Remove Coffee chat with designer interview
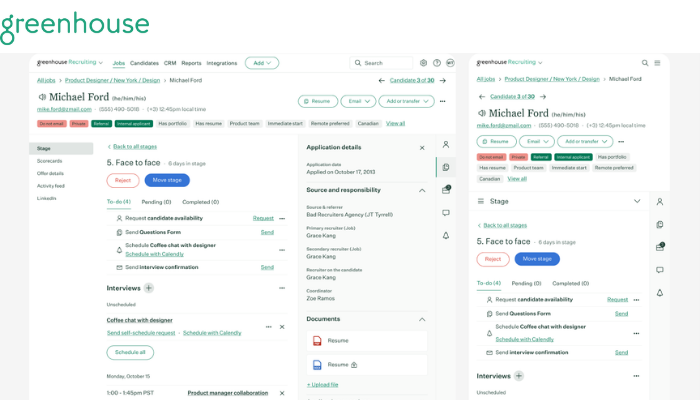Viewport: 700px width, 400px height. pyautogui.click(x=282, y=327)
